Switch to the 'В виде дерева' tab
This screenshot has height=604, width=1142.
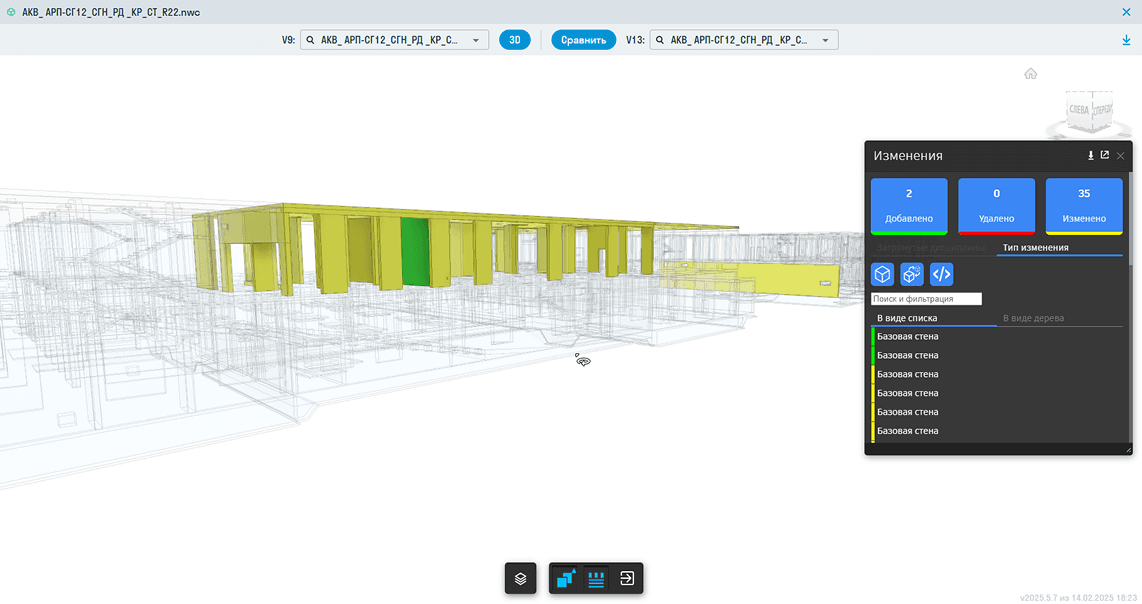coord(1033,318)
